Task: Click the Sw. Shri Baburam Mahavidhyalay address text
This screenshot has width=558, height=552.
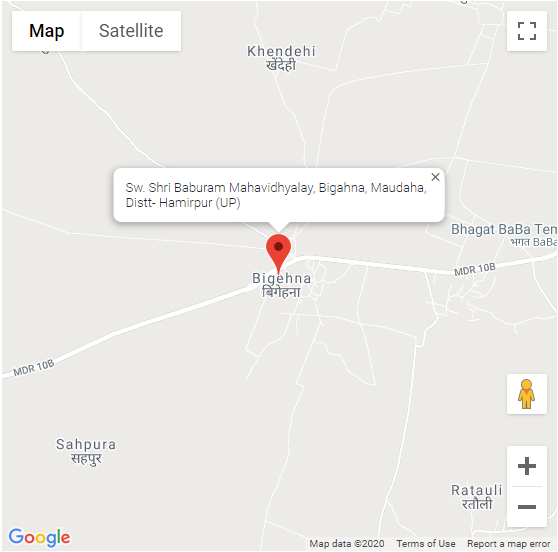Action: (276, 195)
